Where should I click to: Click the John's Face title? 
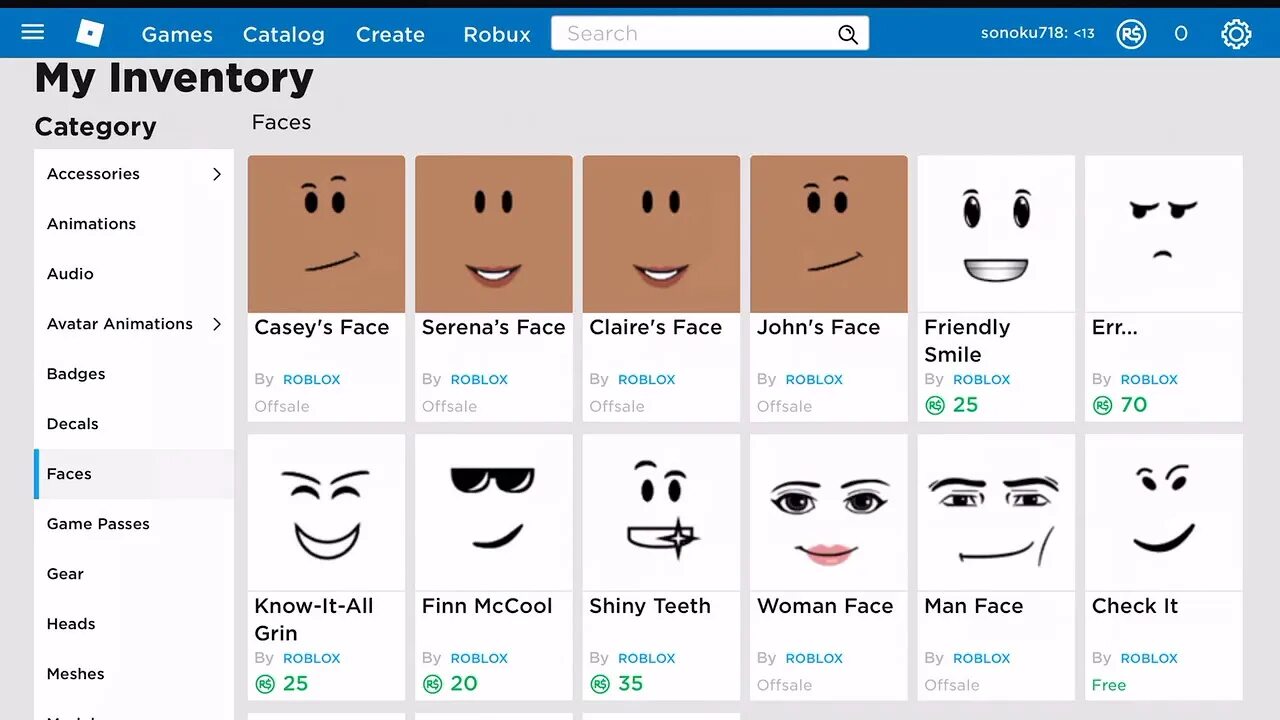tap(818, 327)
